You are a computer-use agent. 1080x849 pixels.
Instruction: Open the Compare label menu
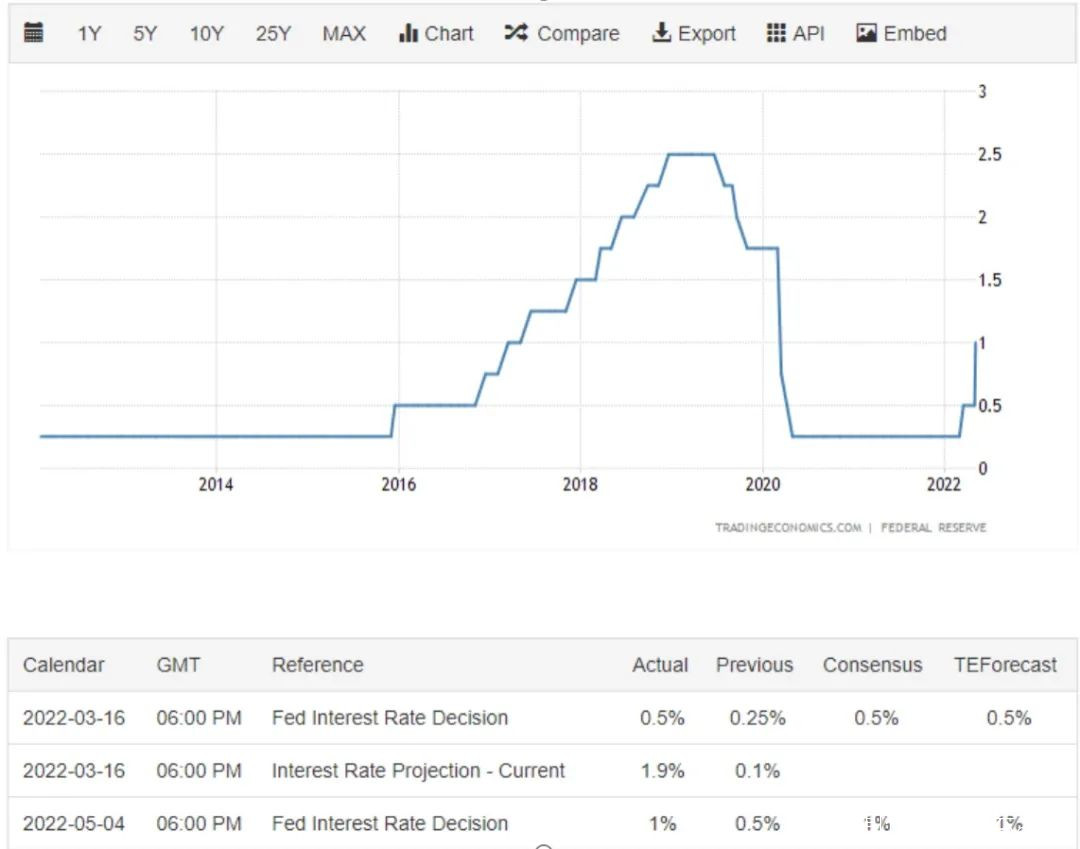click(x=578, y=33)
